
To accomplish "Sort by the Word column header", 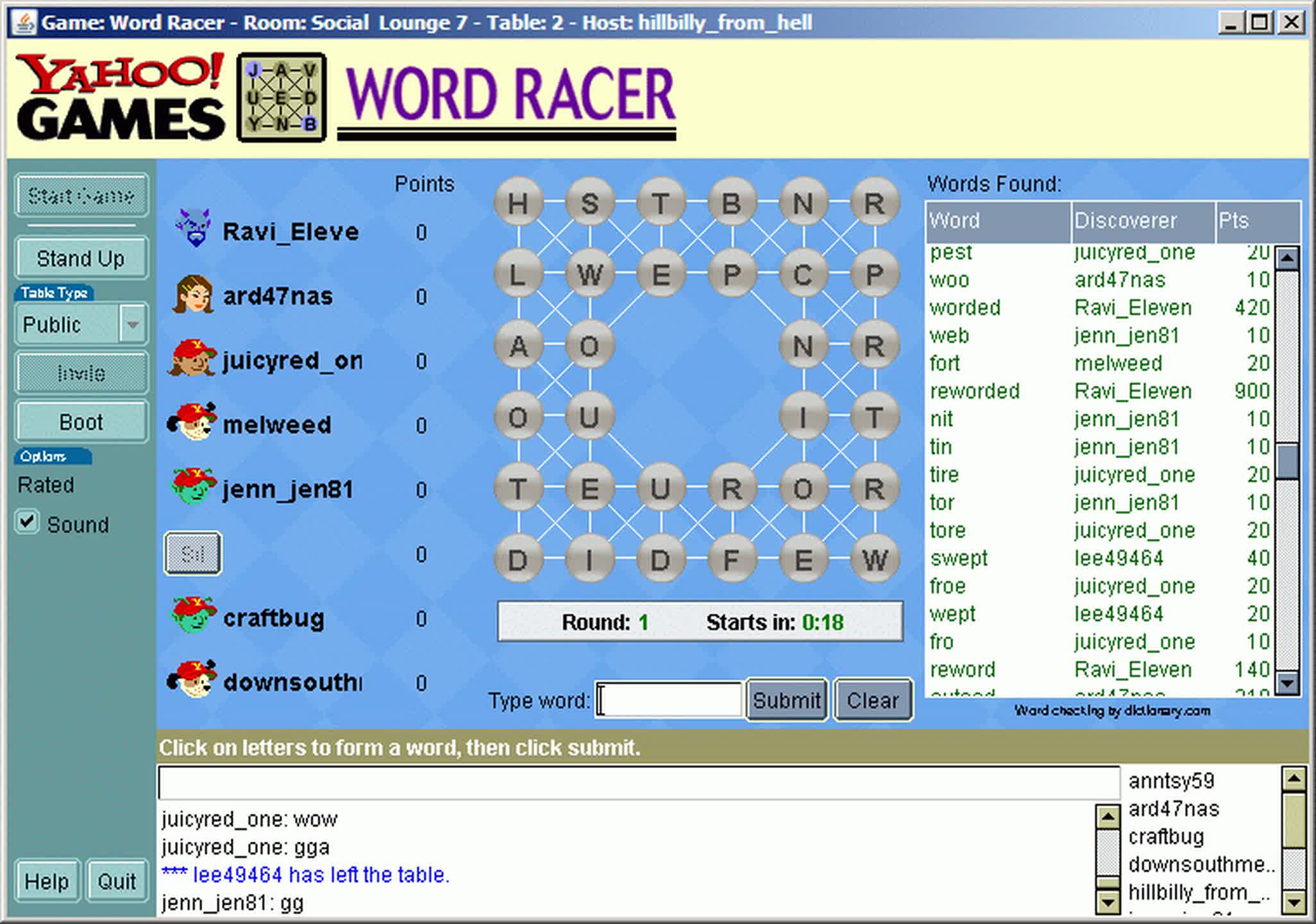I will click(x=998, y=221).
